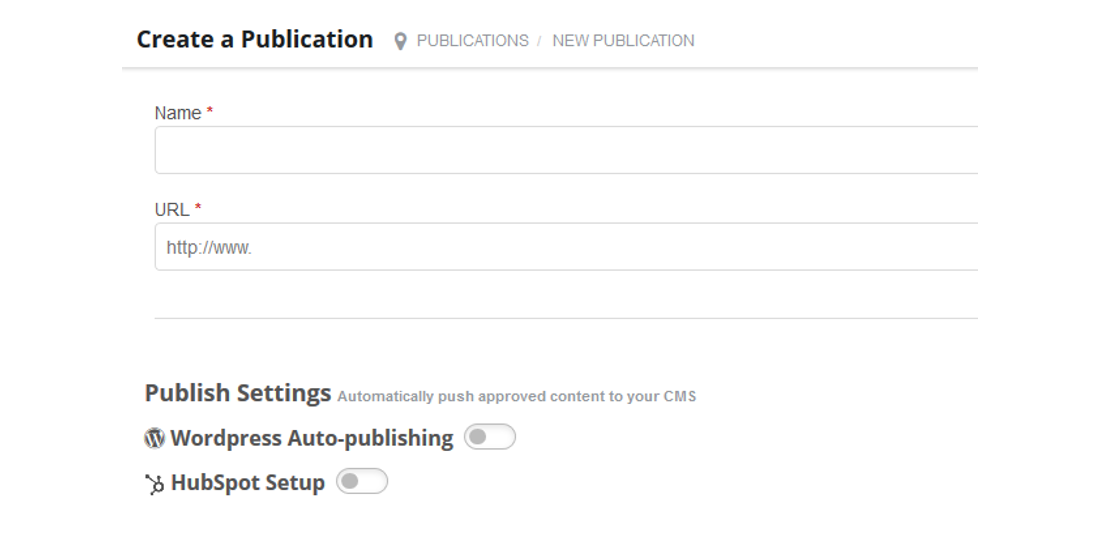
Task: Click the red asterisk beside Name
Action: [210, 111]
